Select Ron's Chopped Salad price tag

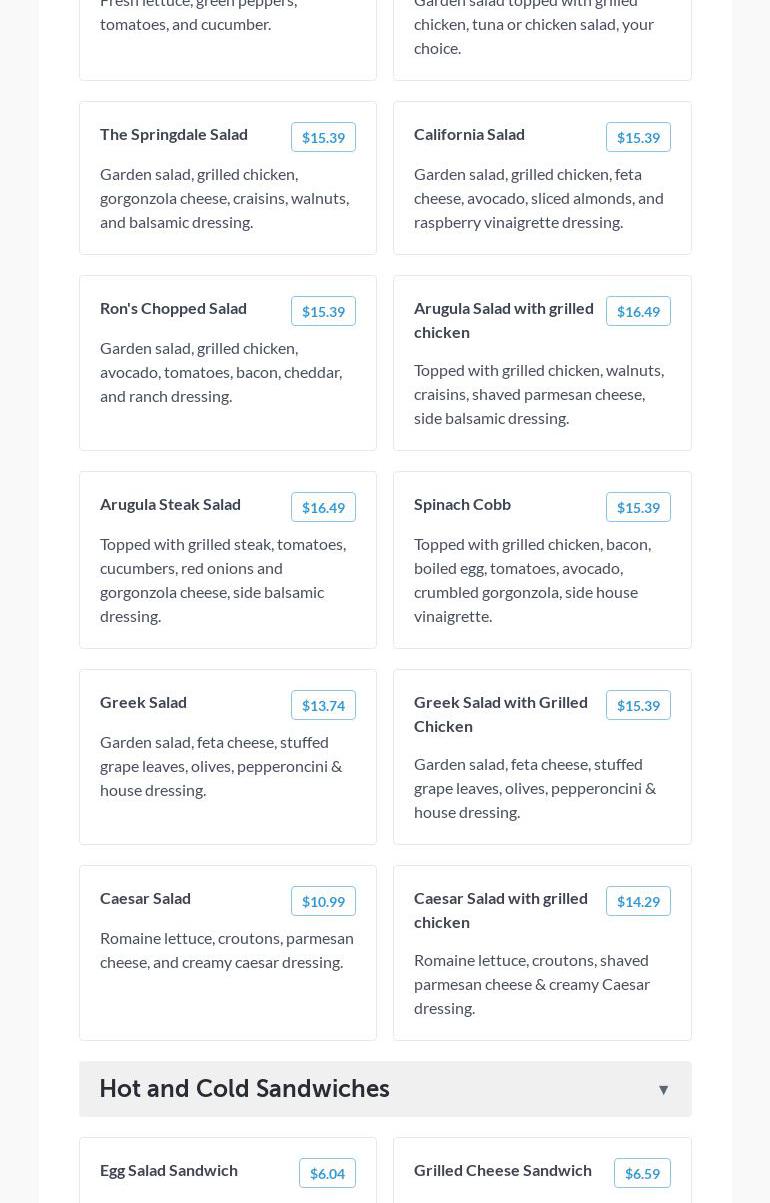[x=323, y=312]
